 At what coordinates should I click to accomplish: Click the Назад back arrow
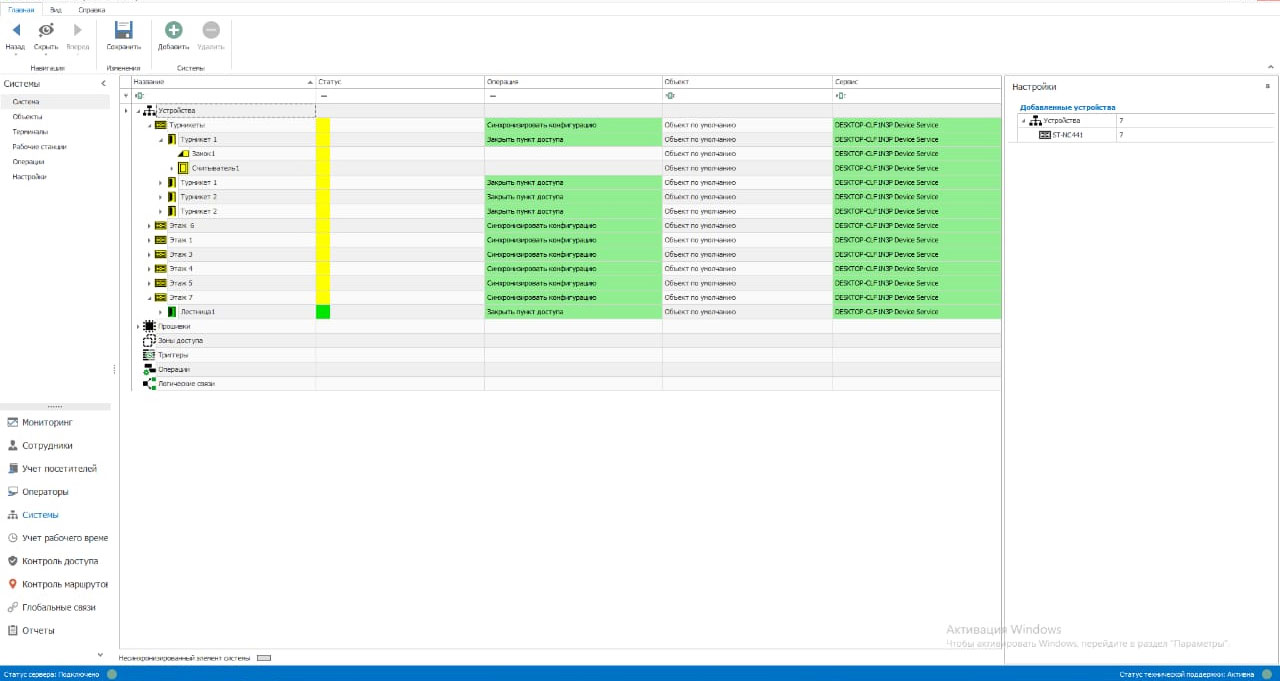[x=15, y=31]
